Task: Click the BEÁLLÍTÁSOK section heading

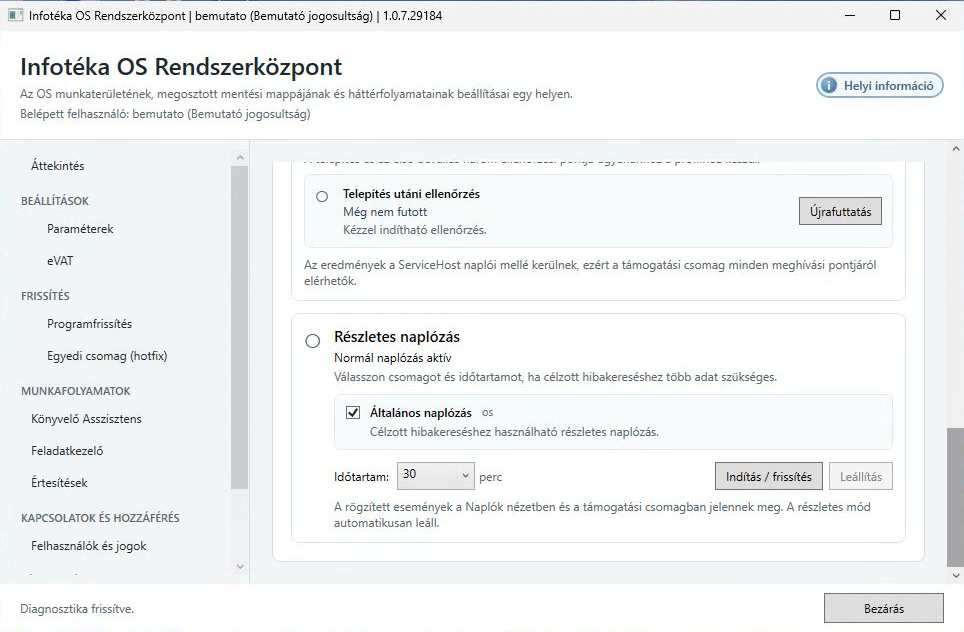Action: 55,201
